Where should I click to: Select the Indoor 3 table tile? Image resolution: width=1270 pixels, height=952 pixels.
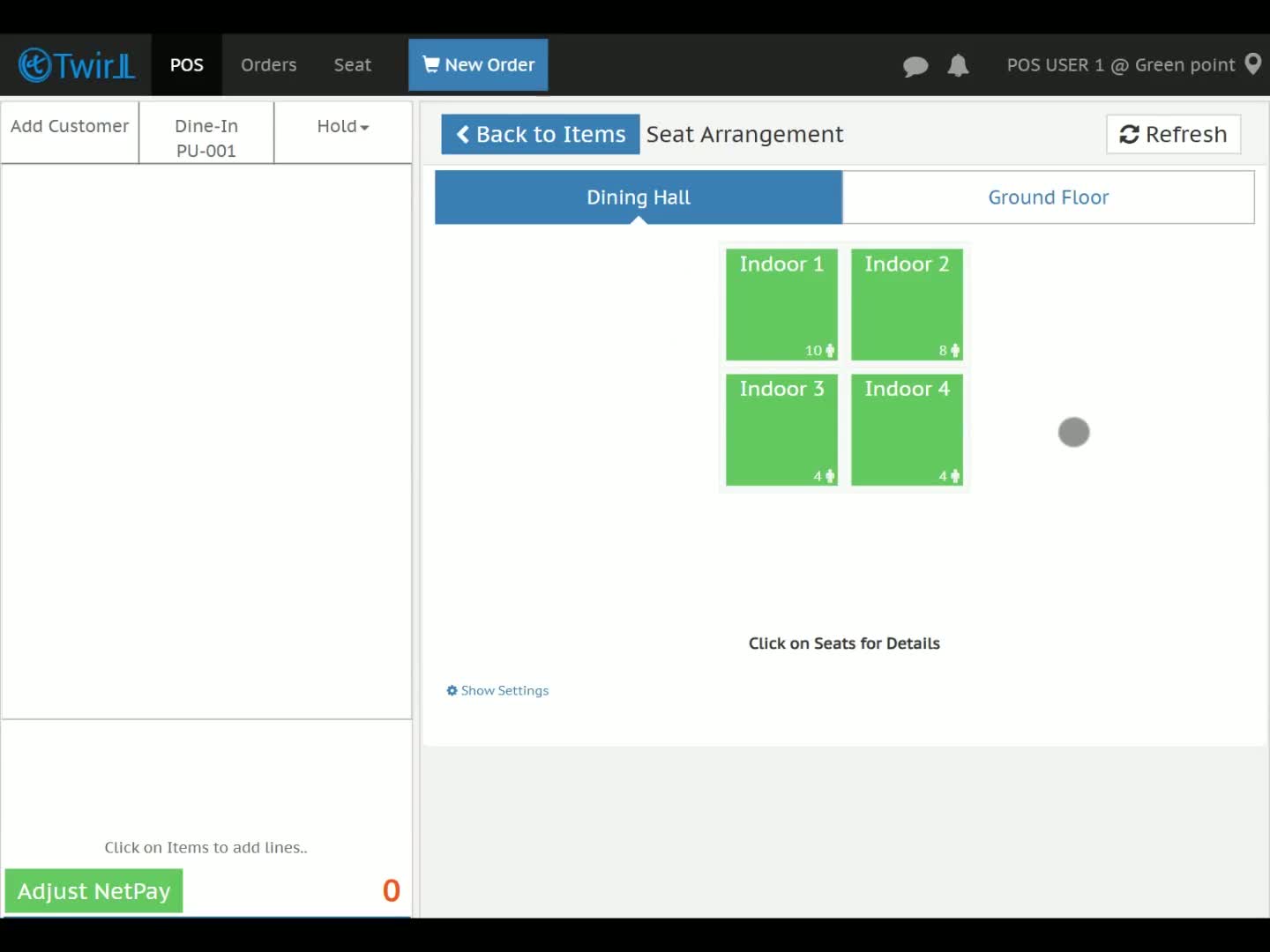point(781,429)
